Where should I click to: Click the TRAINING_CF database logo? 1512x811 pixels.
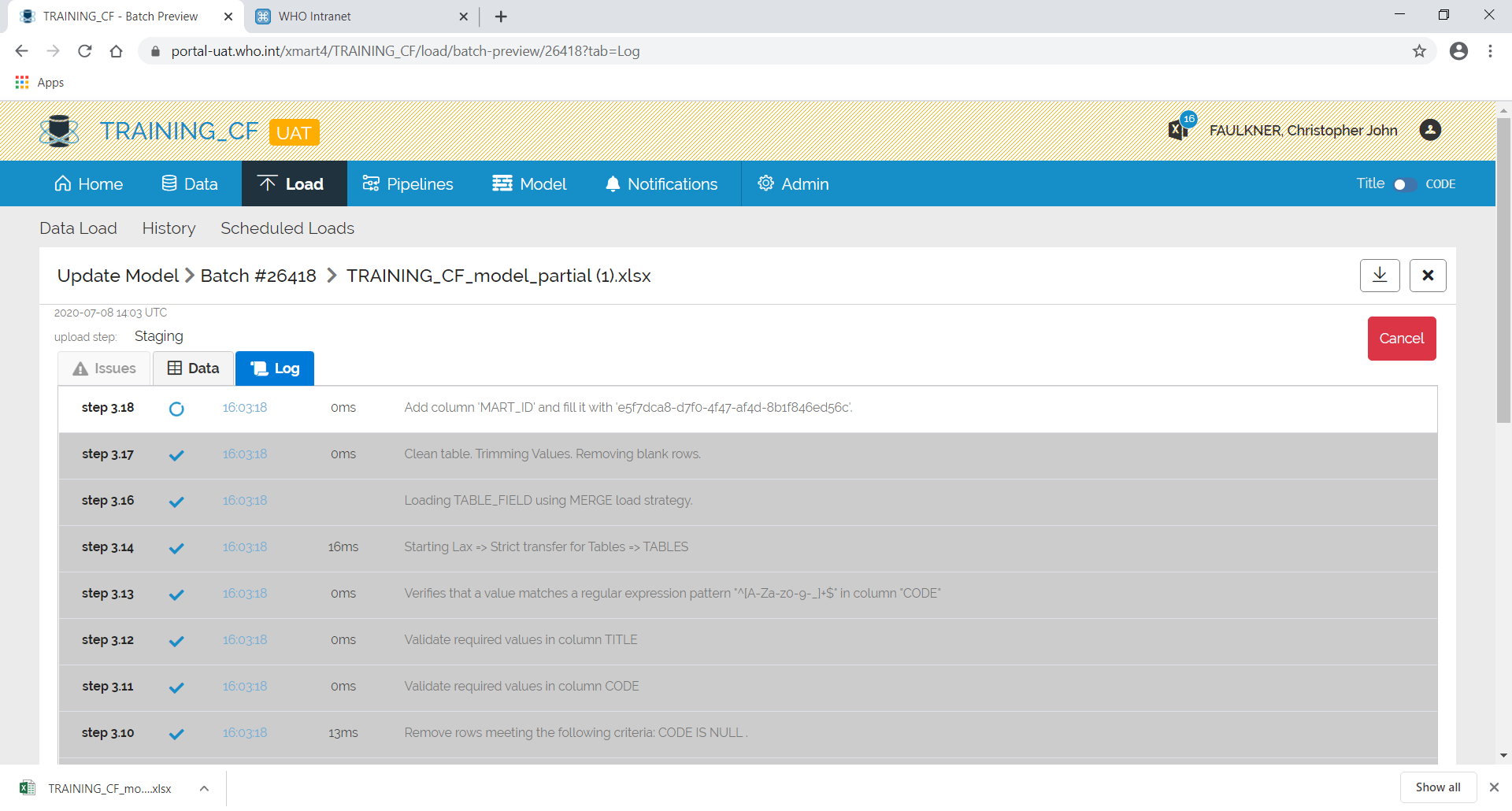(x=59, y=131)
